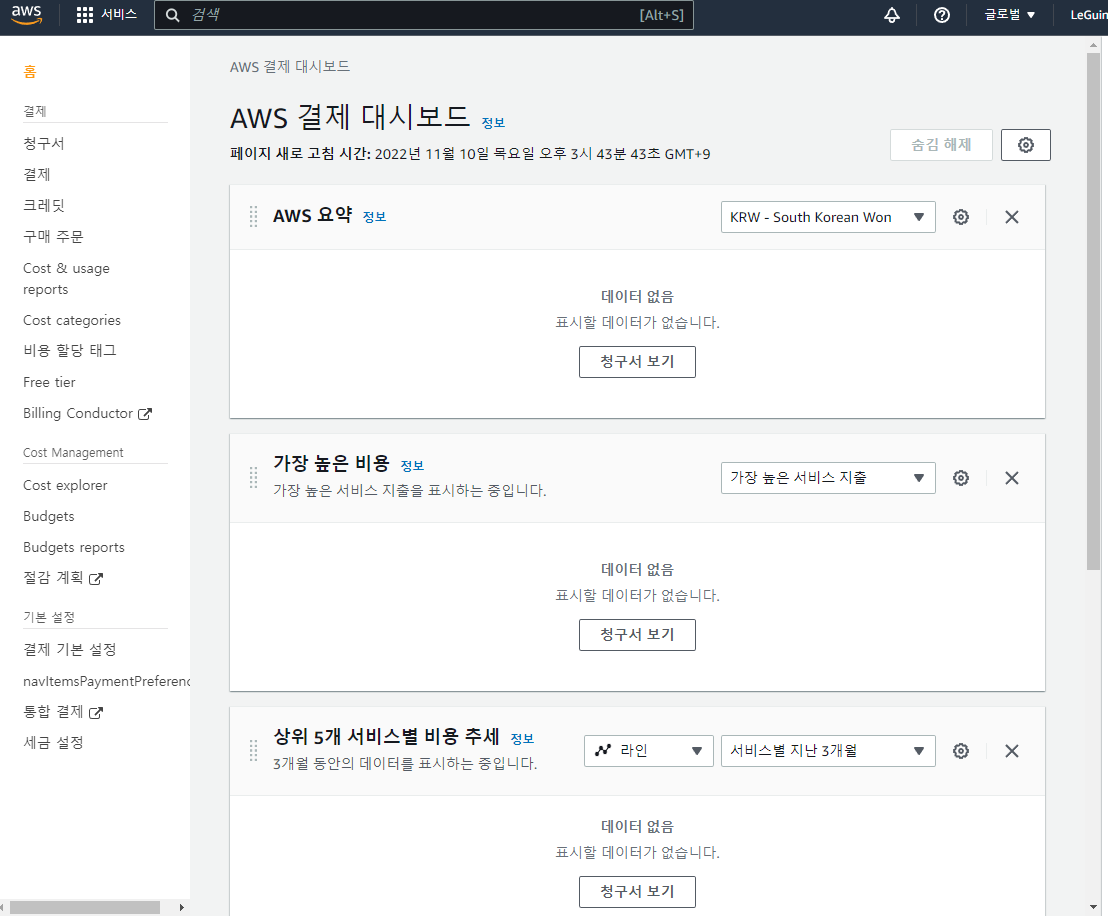This screenshot has width=1108, height=916.
Task: Open the 서비스별 지난 3개월 dropdown
Action: [x=827, y=751]
